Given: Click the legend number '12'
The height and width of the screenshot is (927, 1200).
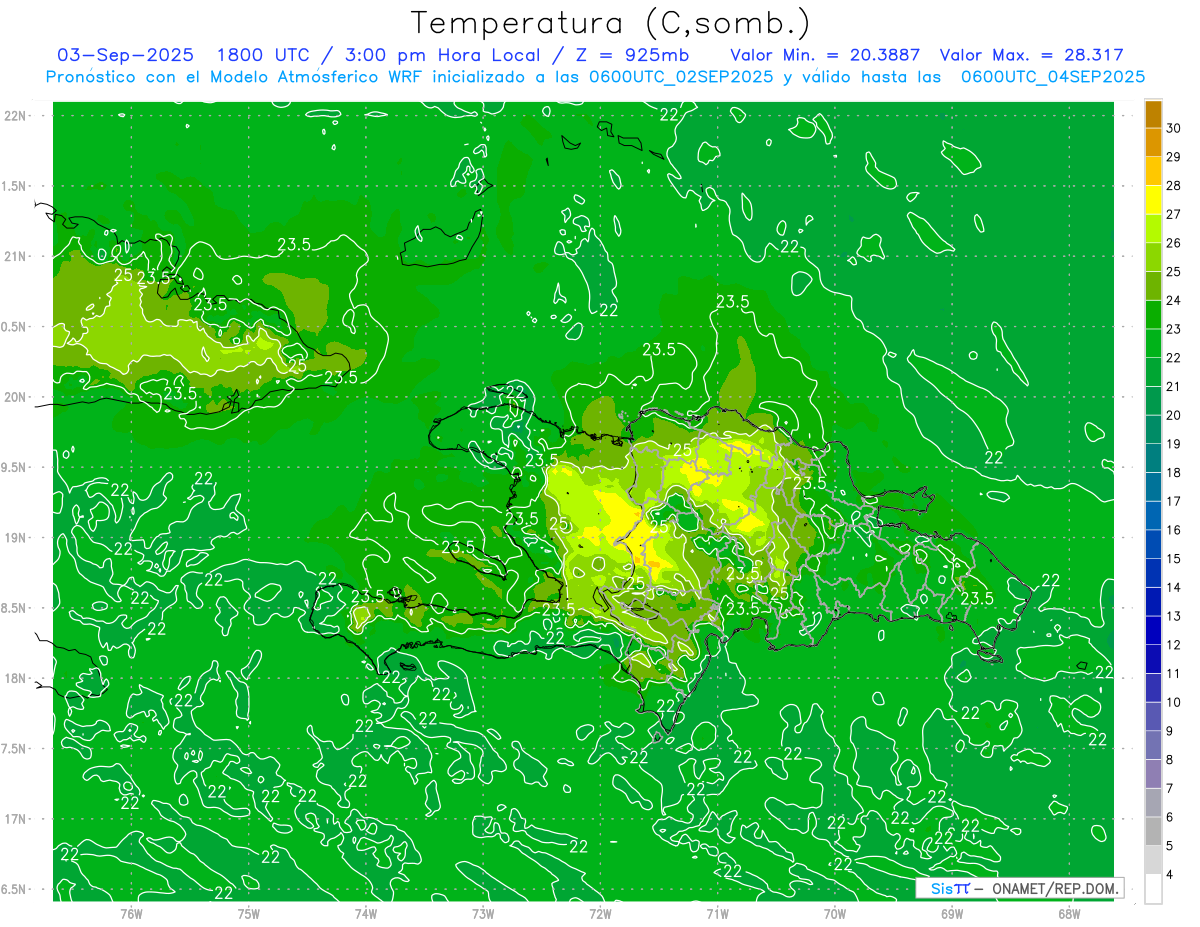Looking at the screenshot, I should pyautogui.click(x=1174, y=645).
